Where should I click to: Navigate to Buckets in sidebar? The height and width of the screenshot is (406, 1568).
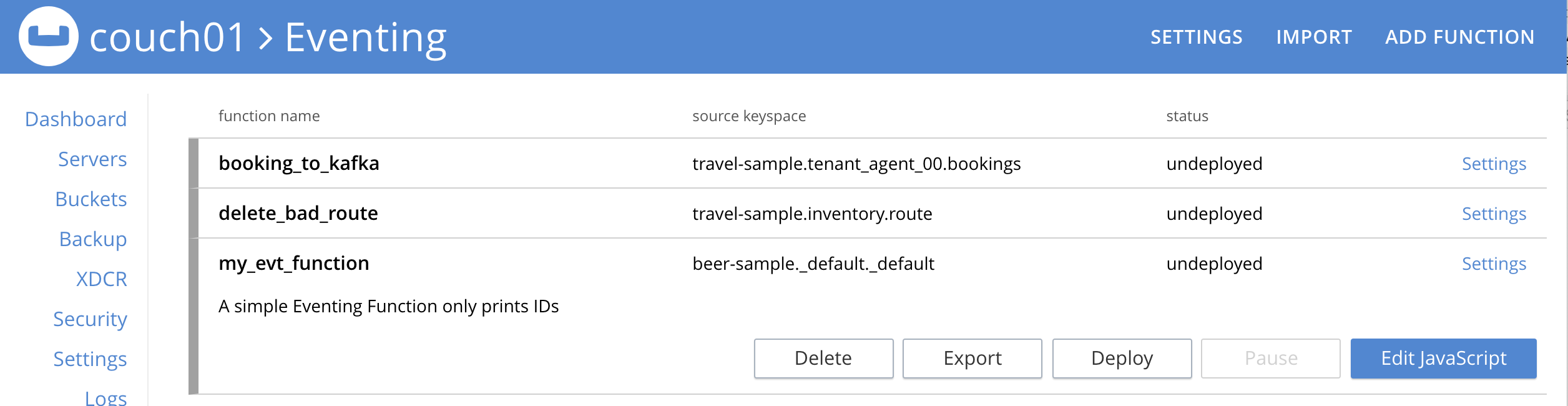(x=91, y=199)
